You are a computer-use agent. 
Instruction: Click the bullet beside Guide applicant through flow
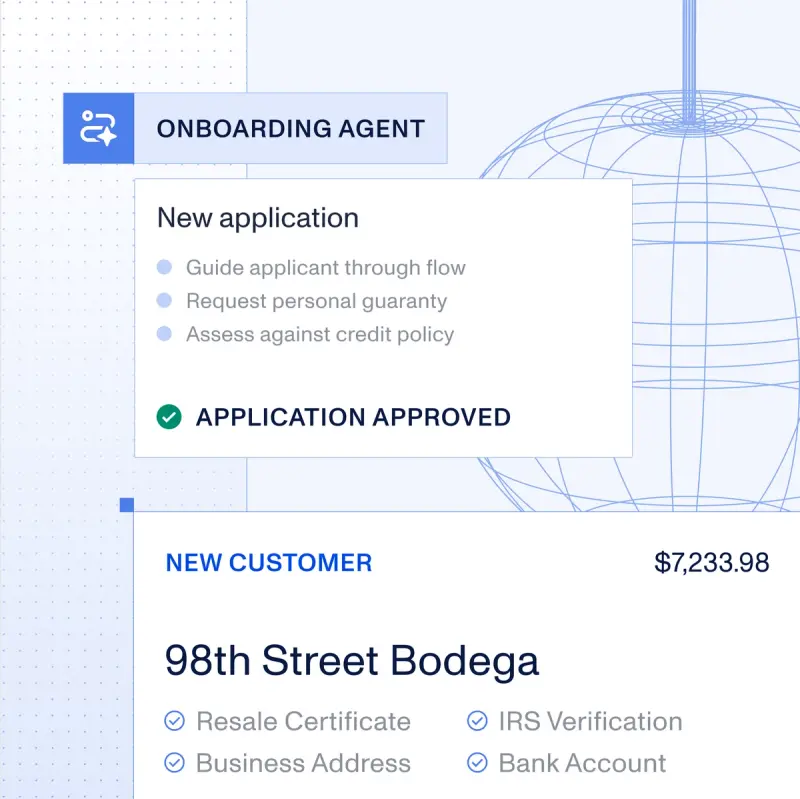[164, 267]
